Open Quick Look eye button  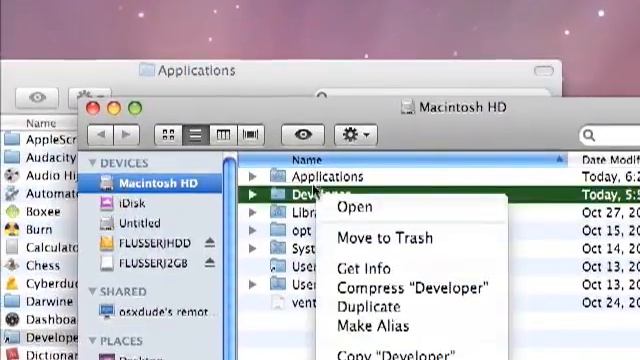303,135
